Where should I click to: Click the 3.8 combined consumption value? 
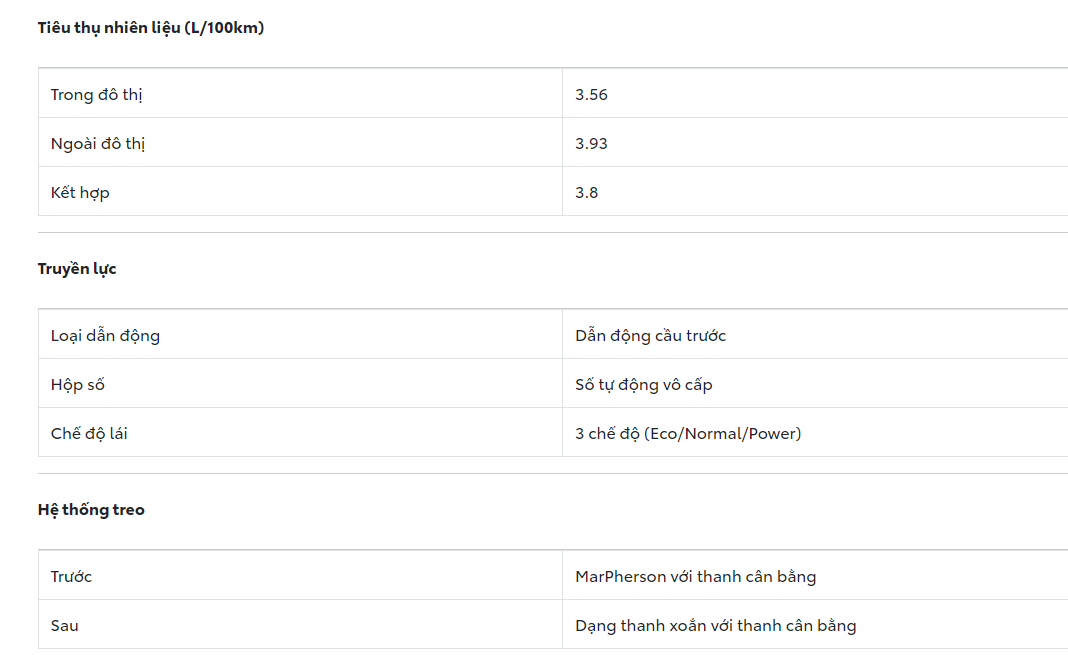[x=587, y=193]
